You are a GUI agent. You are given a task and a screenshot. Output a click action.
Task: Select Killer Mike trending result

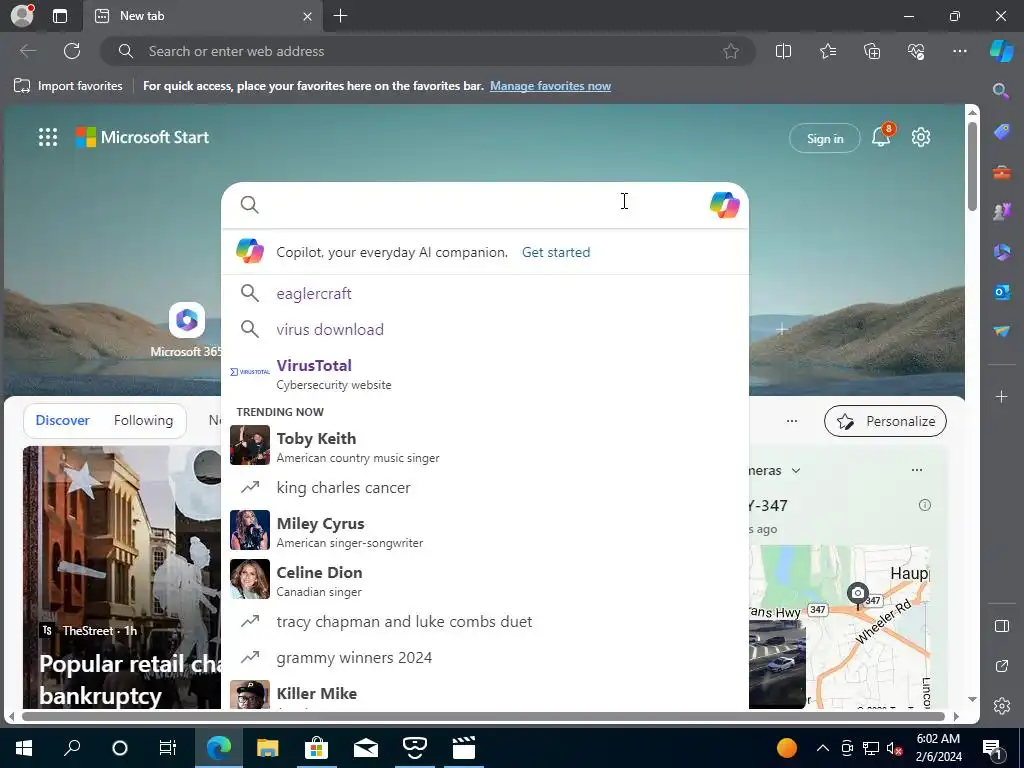click(485, 694)
